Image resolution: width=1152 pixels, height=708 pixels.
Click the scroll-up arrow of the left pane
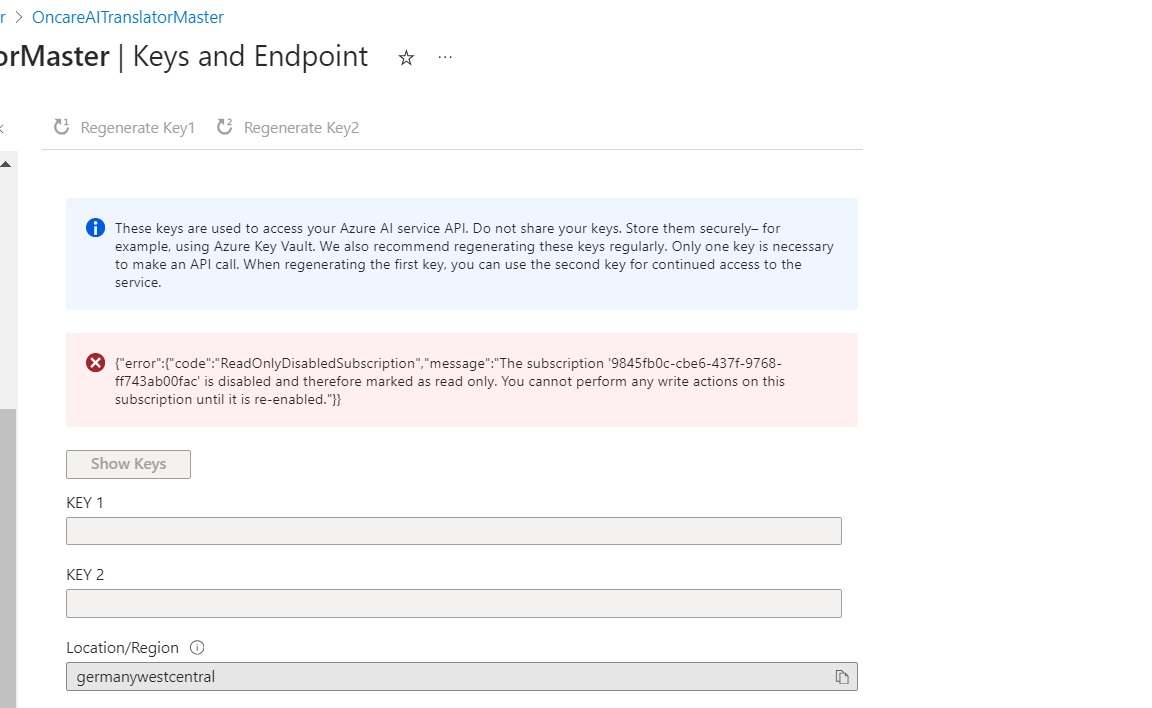coord(7,163)
